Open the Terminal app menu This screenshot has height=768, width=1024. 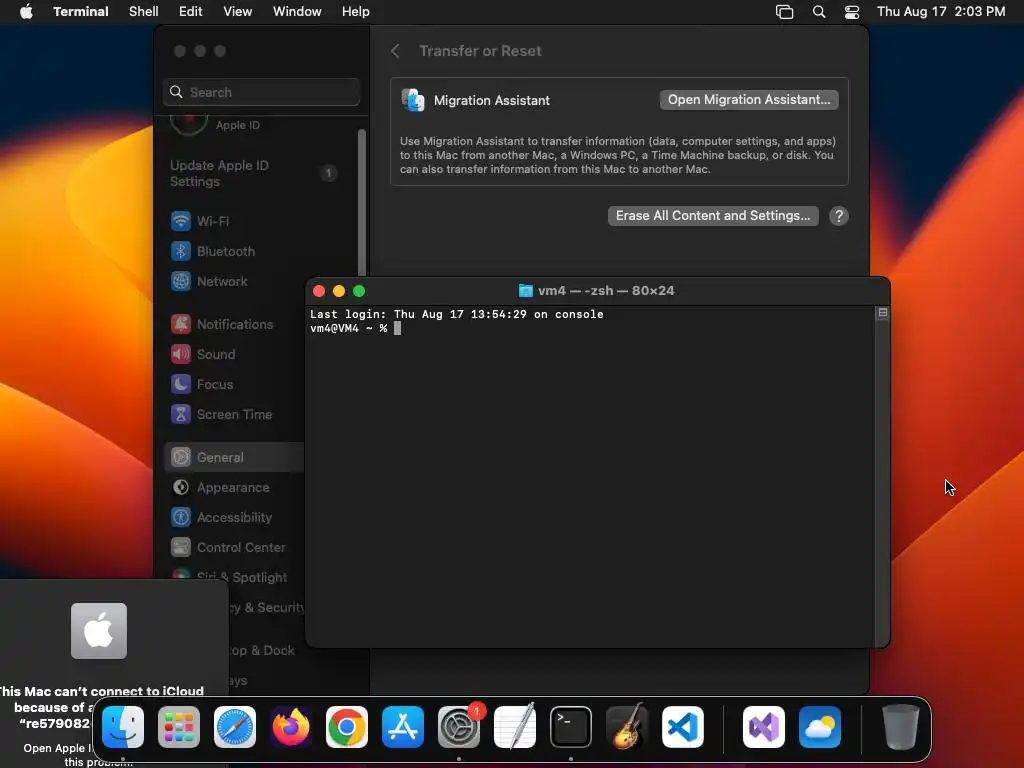pos(81,12)
